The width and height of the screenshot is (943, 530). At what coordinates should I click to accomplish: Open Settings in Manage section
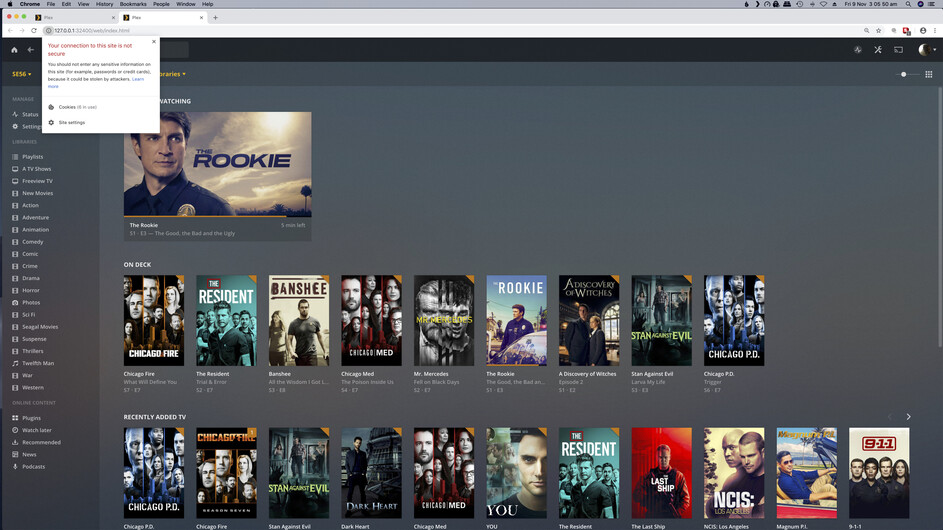click(31, 126)
